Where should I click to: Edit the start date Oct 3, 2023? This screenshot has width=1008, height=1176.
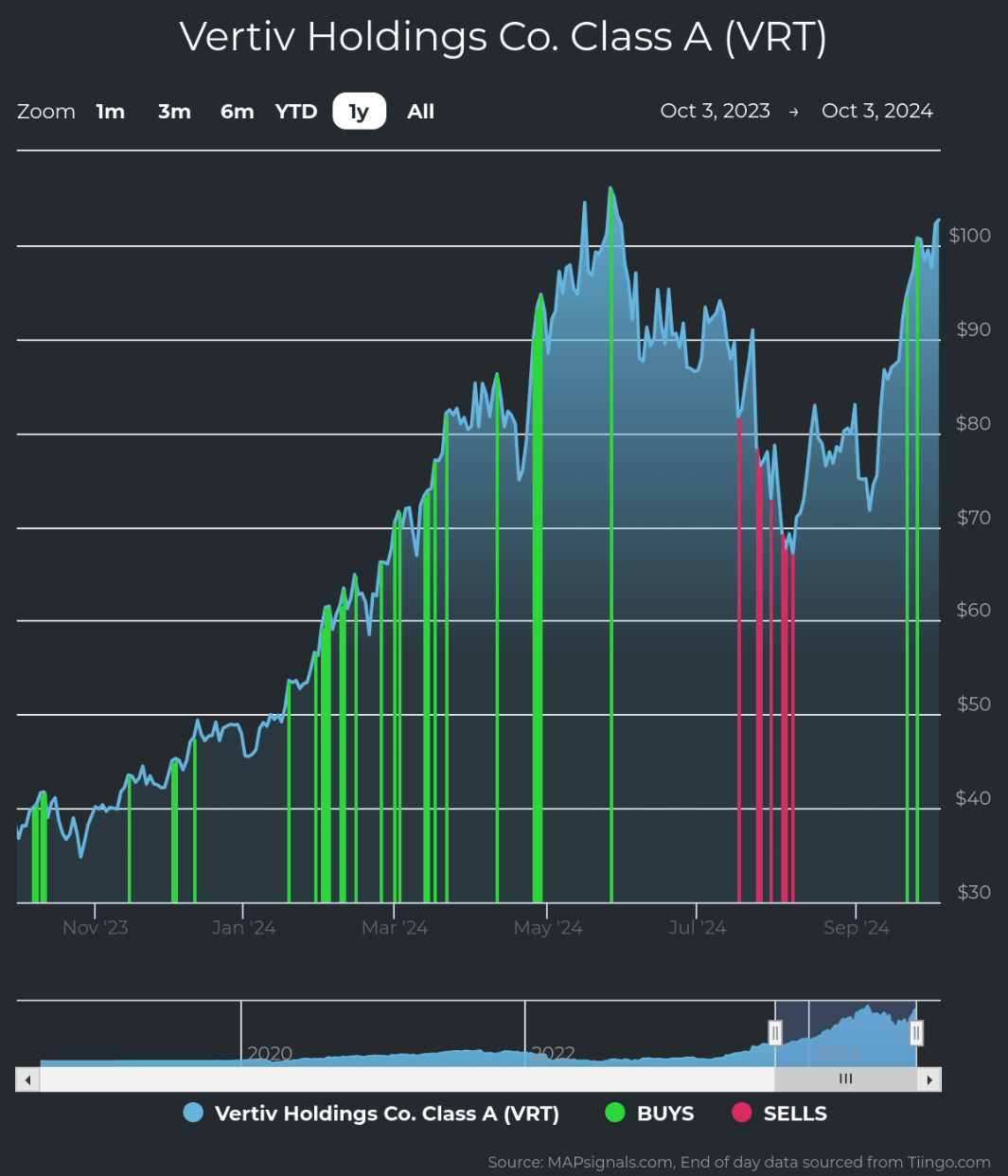click(x=716, y=111)
